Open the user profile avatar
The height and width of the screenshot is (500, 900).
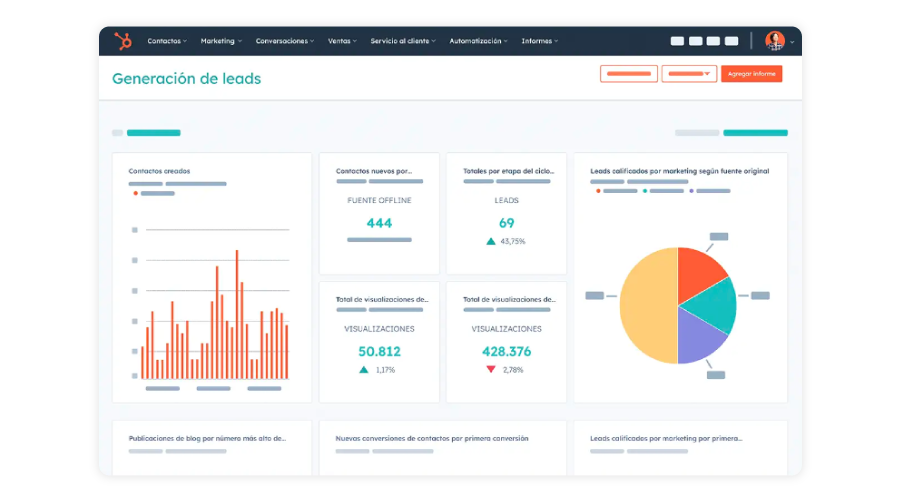775,41
